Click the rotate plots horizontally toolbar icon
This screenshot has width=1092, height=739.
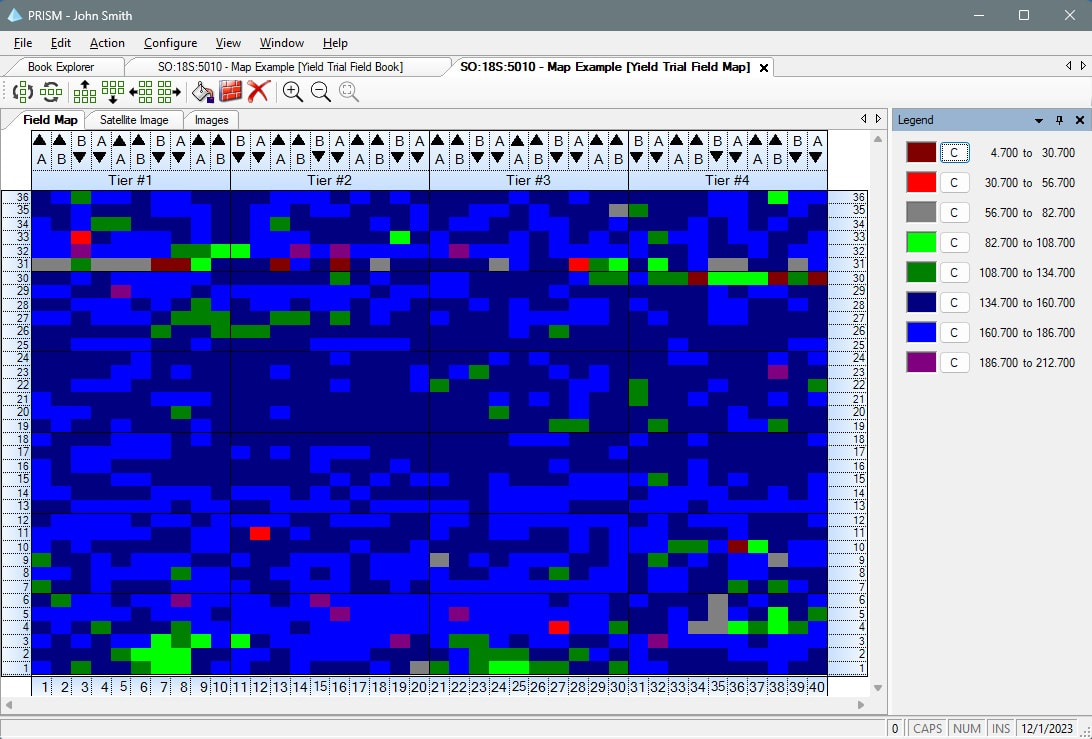[51, 91]
